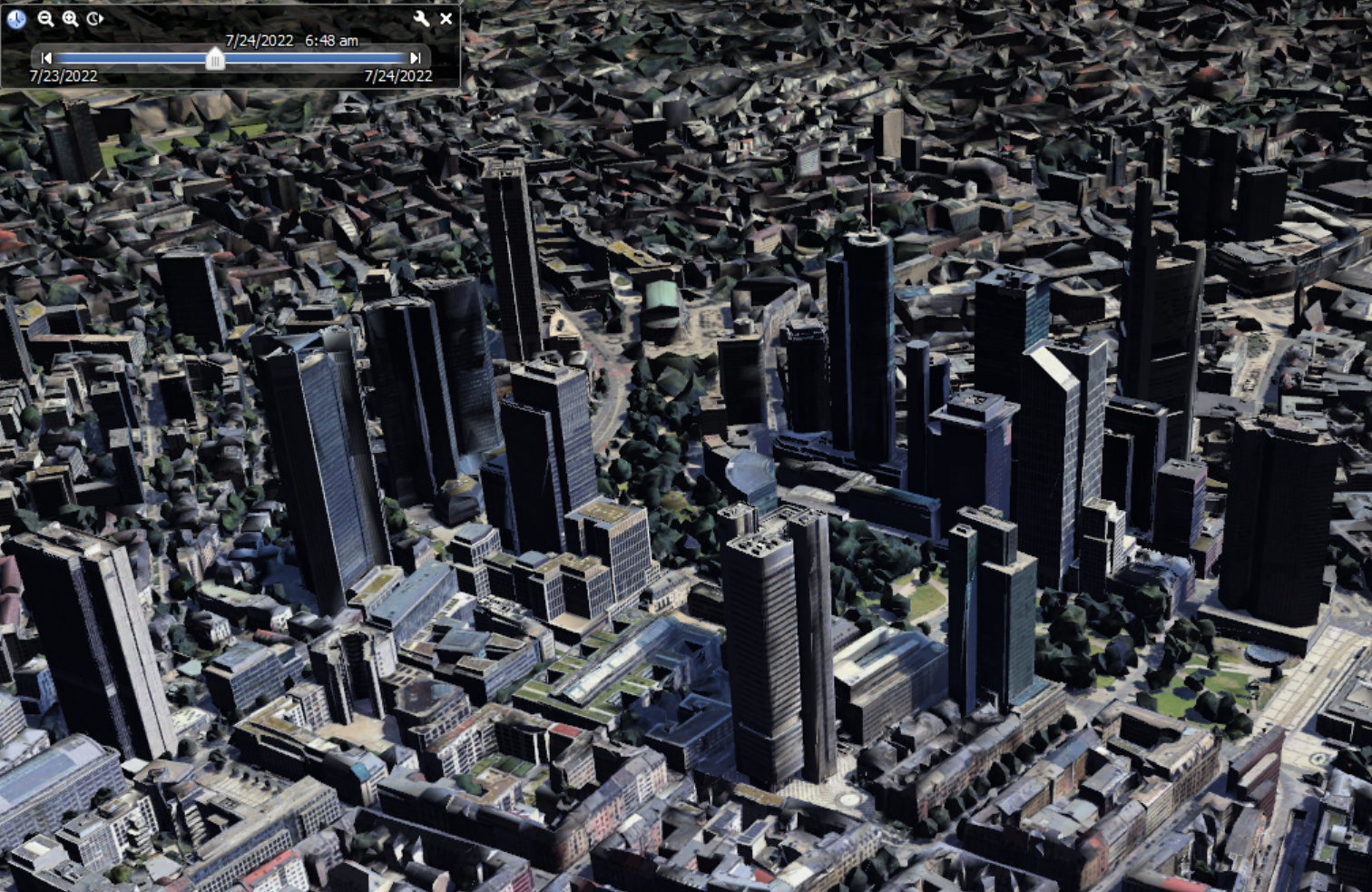Step time slider forward to end
This screenshot has height=892, width=1372.
pos(416,58)
